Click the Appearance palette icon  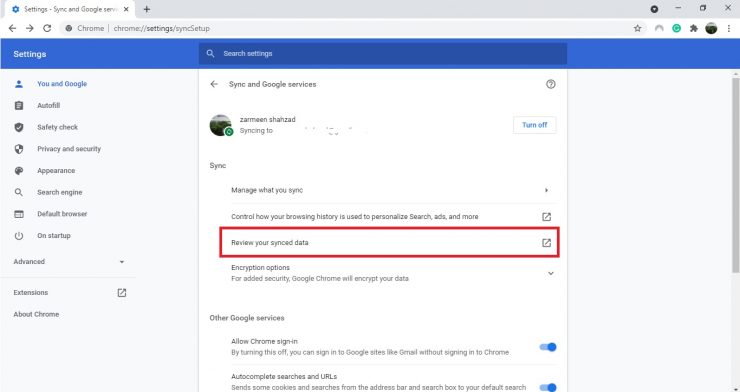pos(19,171)
